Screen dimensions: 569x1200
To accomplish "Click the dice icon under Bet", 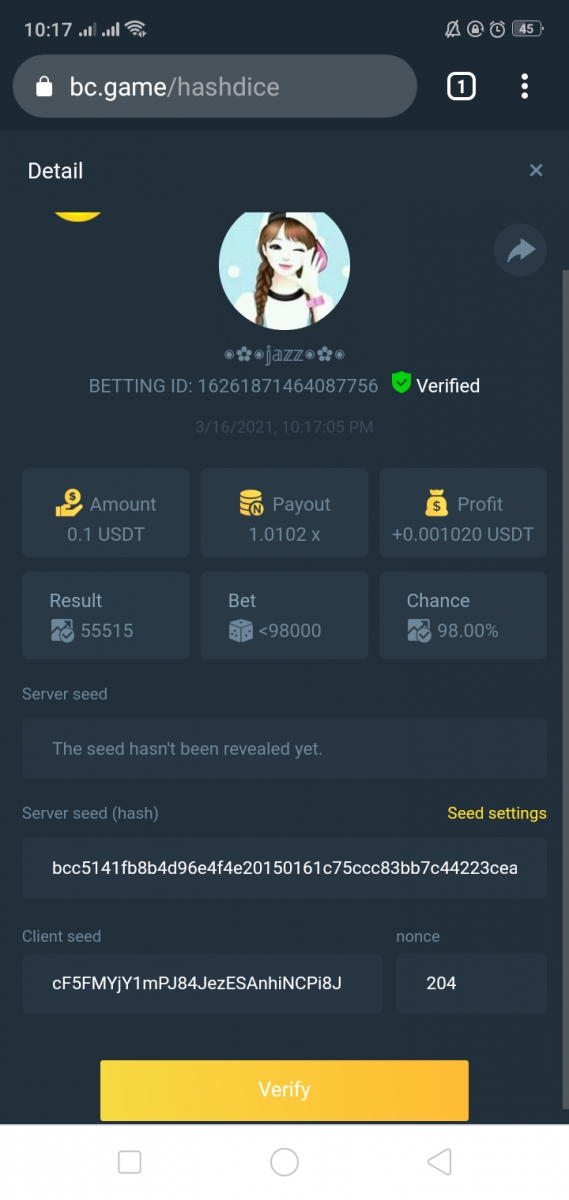I will coord(241,630).
